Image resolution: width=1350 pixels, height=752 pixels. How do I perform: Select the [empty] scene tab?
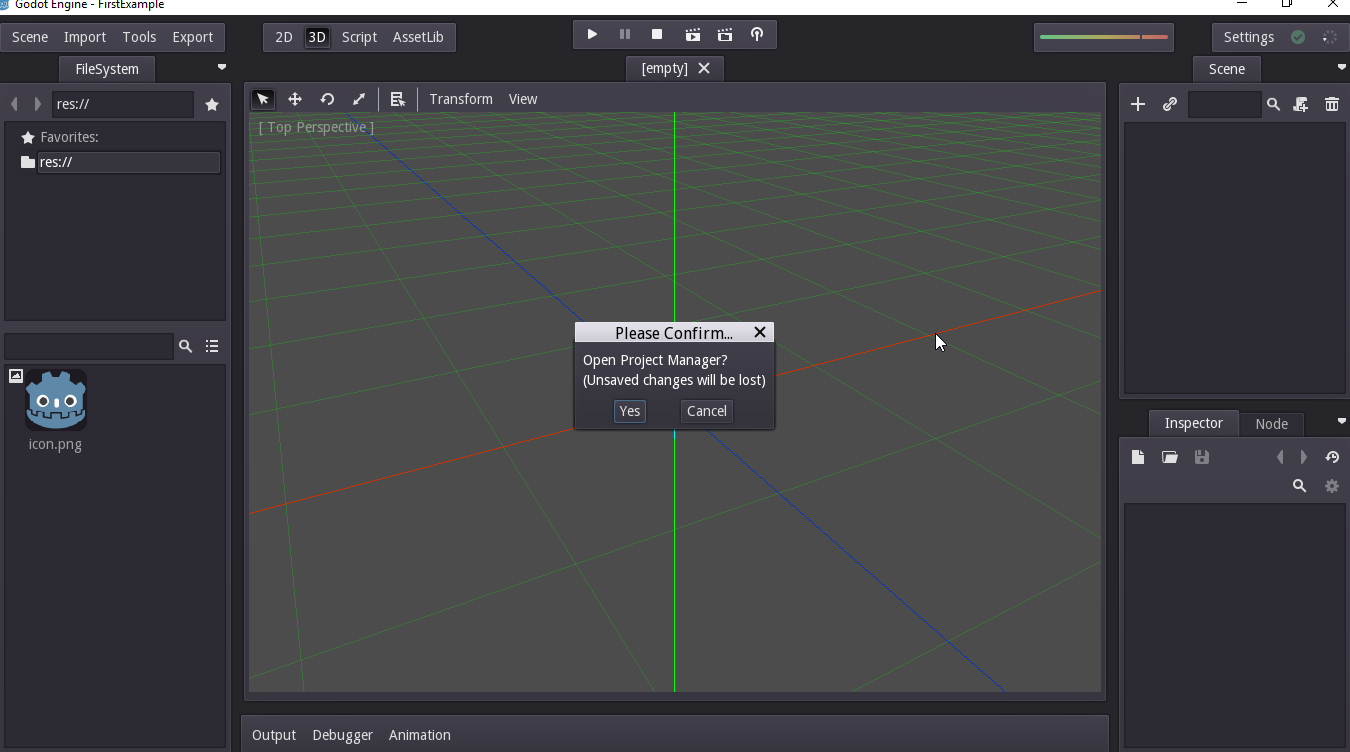point(664,68)
